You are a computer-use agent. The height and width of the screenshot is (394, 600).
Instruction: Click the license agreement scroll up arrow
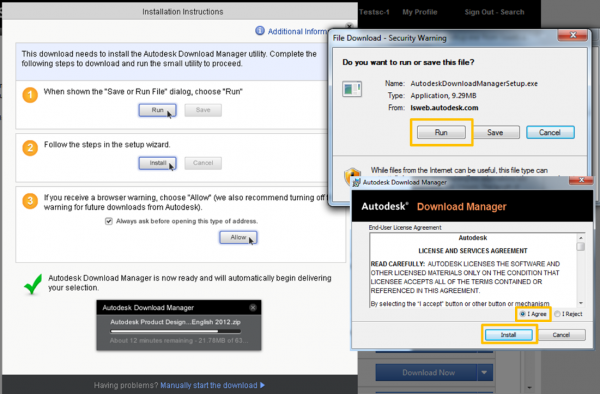point(581,238)
